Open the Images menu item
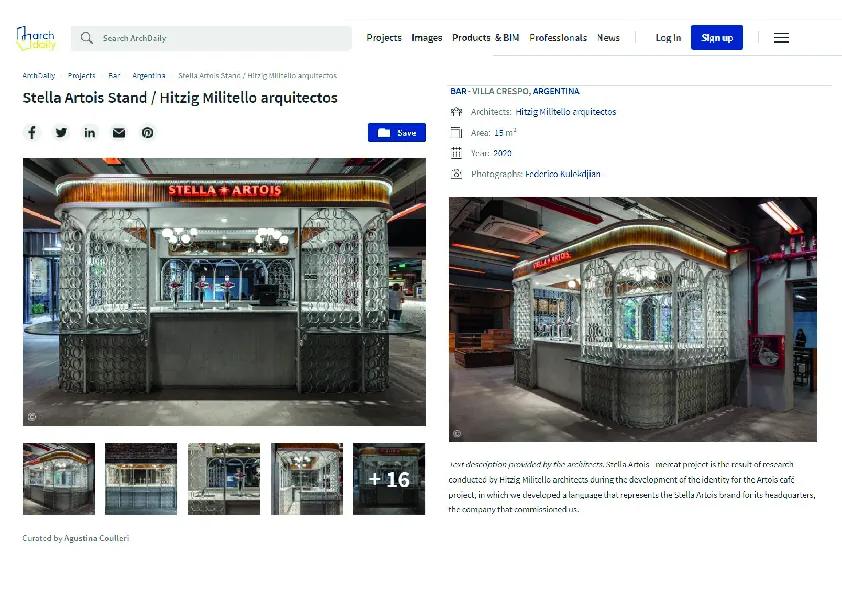The image size is (842, 596). click(x=426, y=38)
